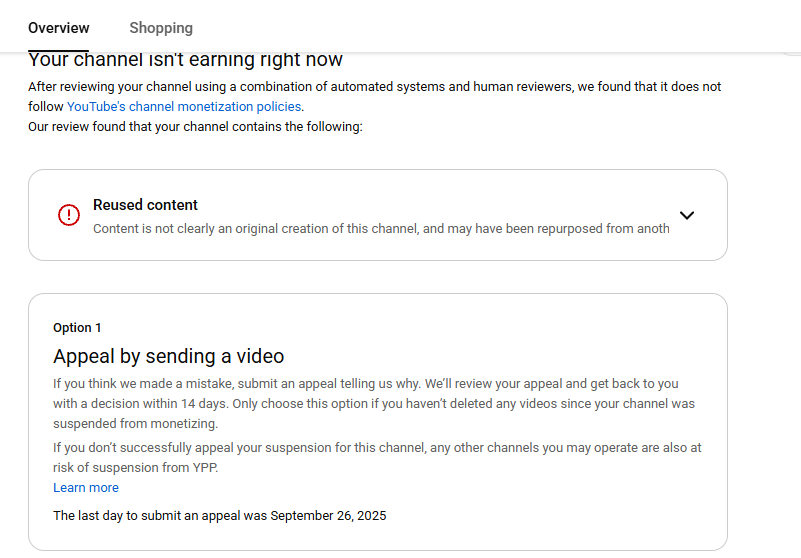
Task: Open the Shopping tab
Action: [x=161, y=28]
